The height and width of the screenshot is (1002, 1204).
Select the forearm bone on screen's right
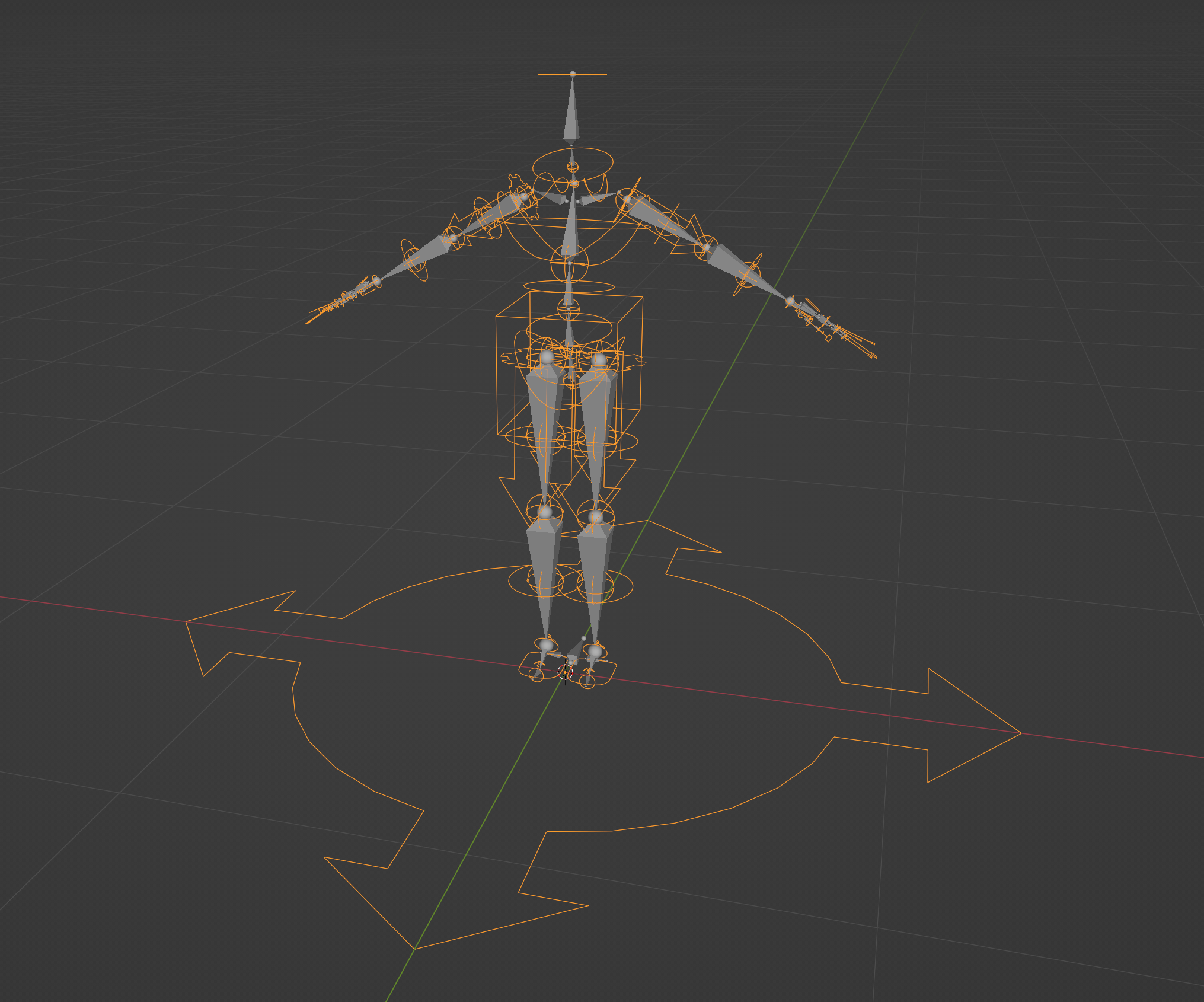point(746,272)
